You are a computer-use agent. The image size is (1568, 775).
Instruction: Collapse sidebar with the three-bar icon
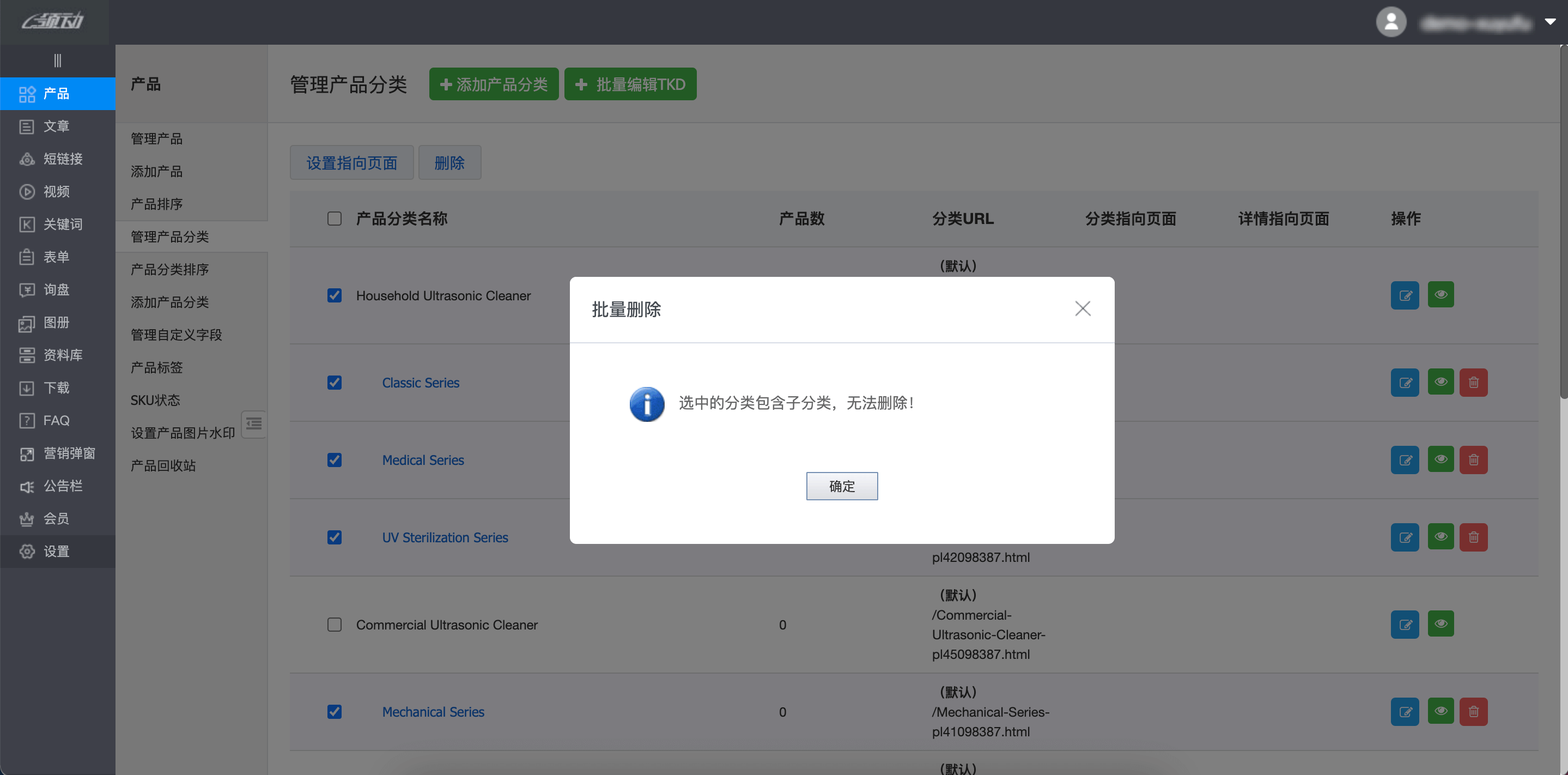coord(57,60)
